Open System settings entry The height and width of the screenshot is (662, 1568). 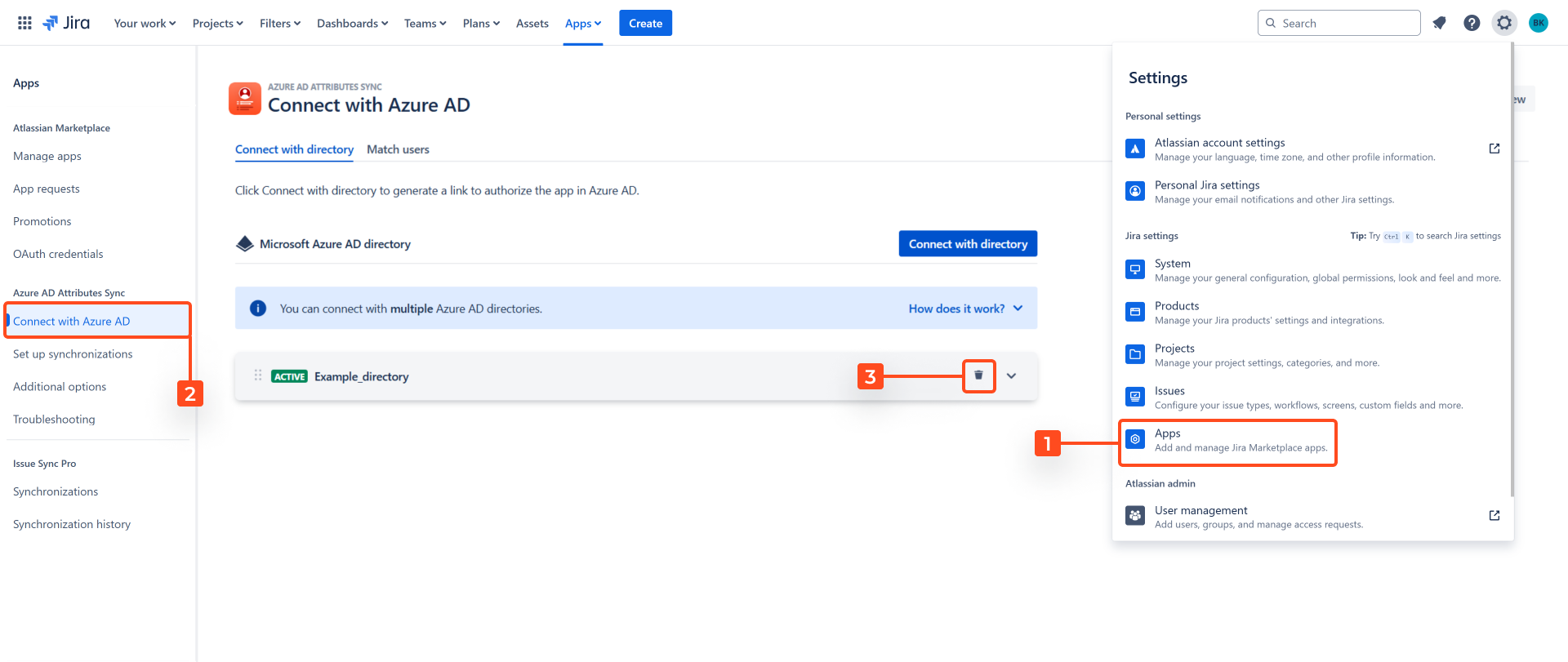(x=1313, y=269)
